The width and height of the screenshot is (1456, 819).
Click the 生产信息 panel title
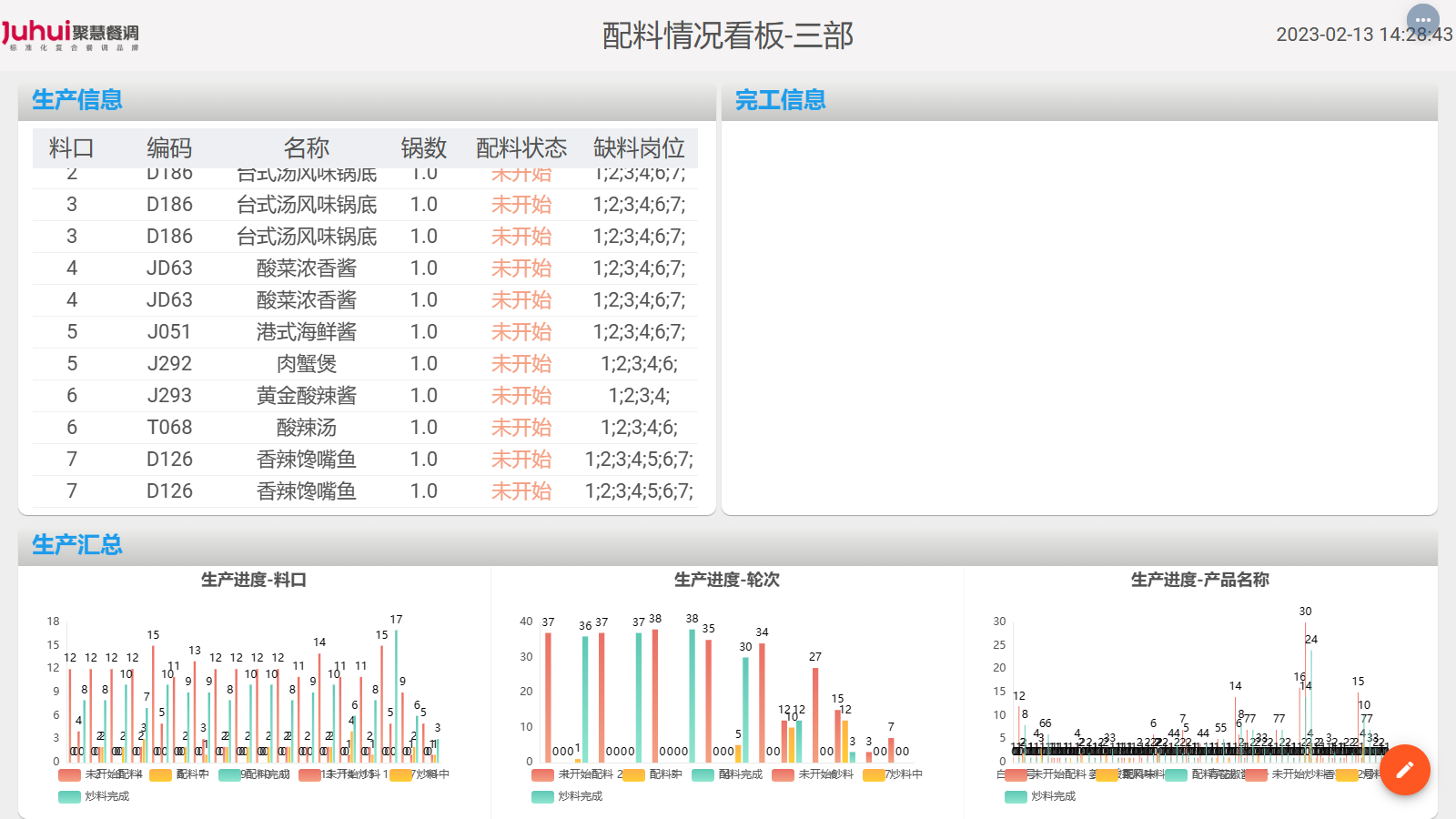pyautogui.click(x=77, y=100)
